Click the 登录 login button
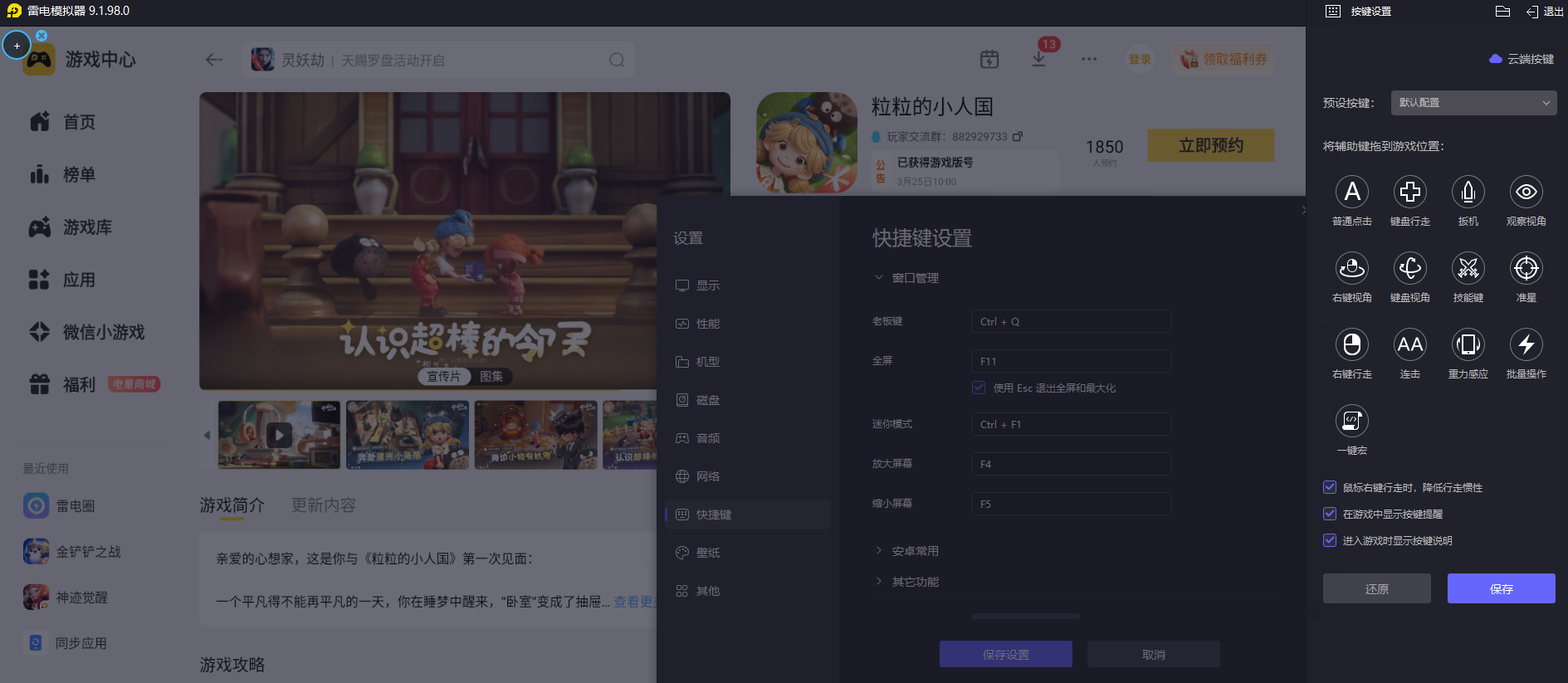This screenshot has width=1568, height=683. click(x=1140, y=59)
